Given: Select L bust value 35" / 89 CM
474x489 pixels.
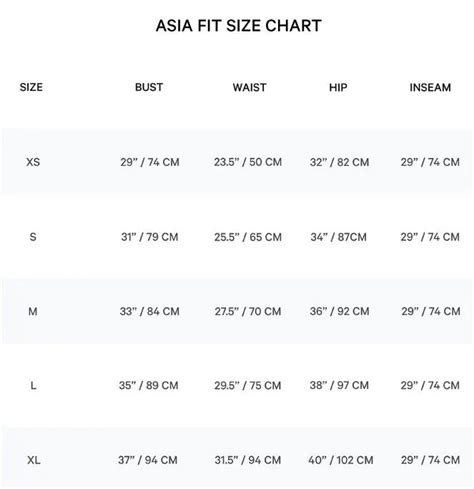Looking at the screenshot, I should coord(149,385).
